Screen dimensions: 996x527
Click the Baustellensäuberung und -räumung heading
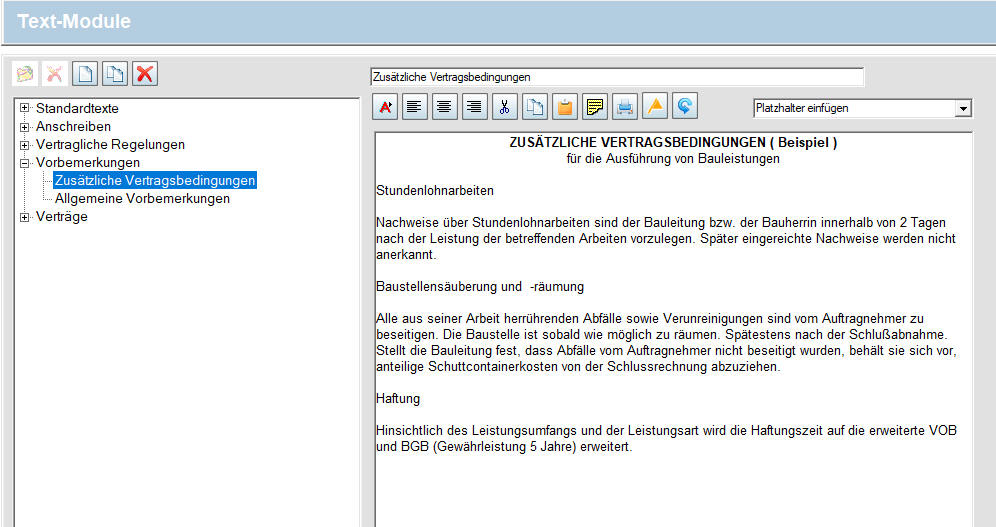480,286
